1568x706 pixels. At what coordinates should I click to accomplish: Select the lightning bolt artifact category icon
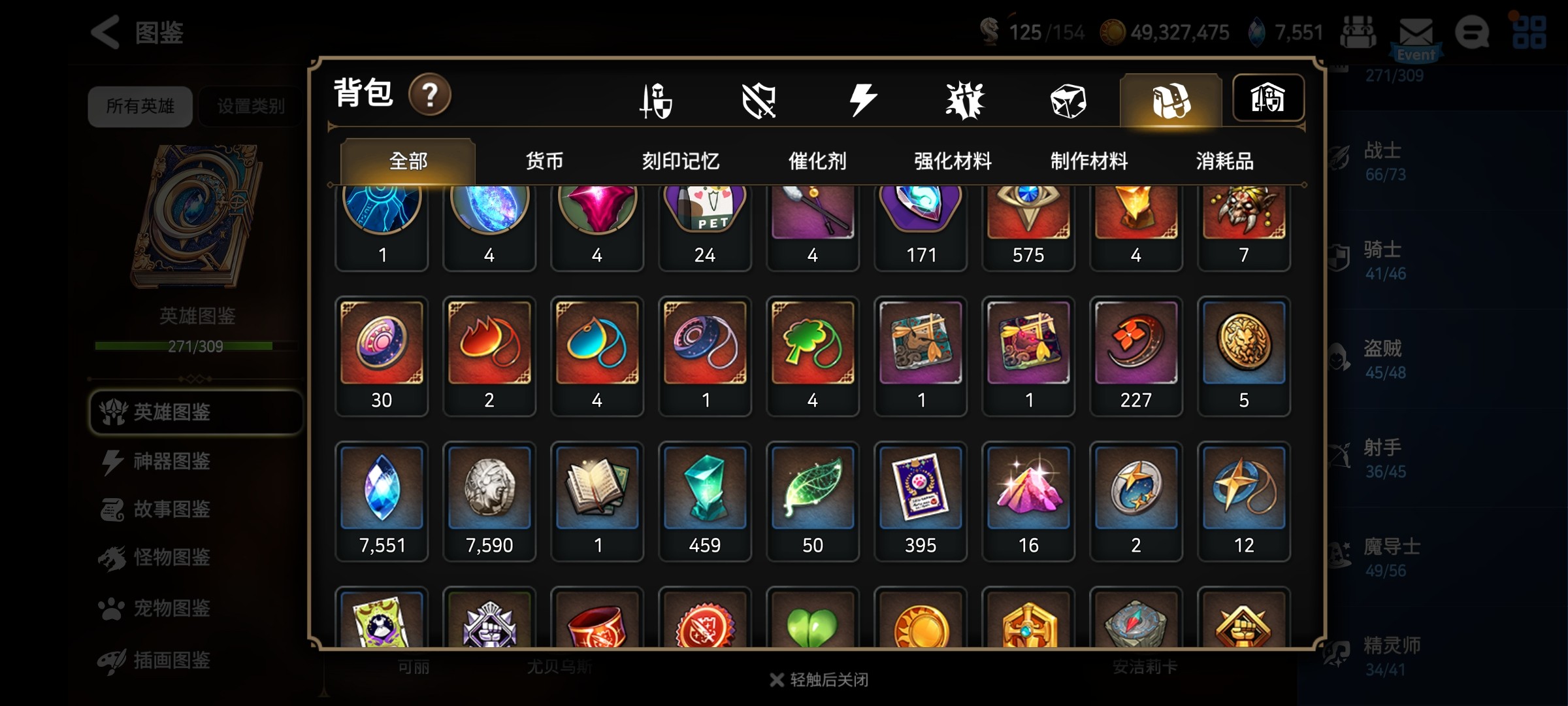862,101
